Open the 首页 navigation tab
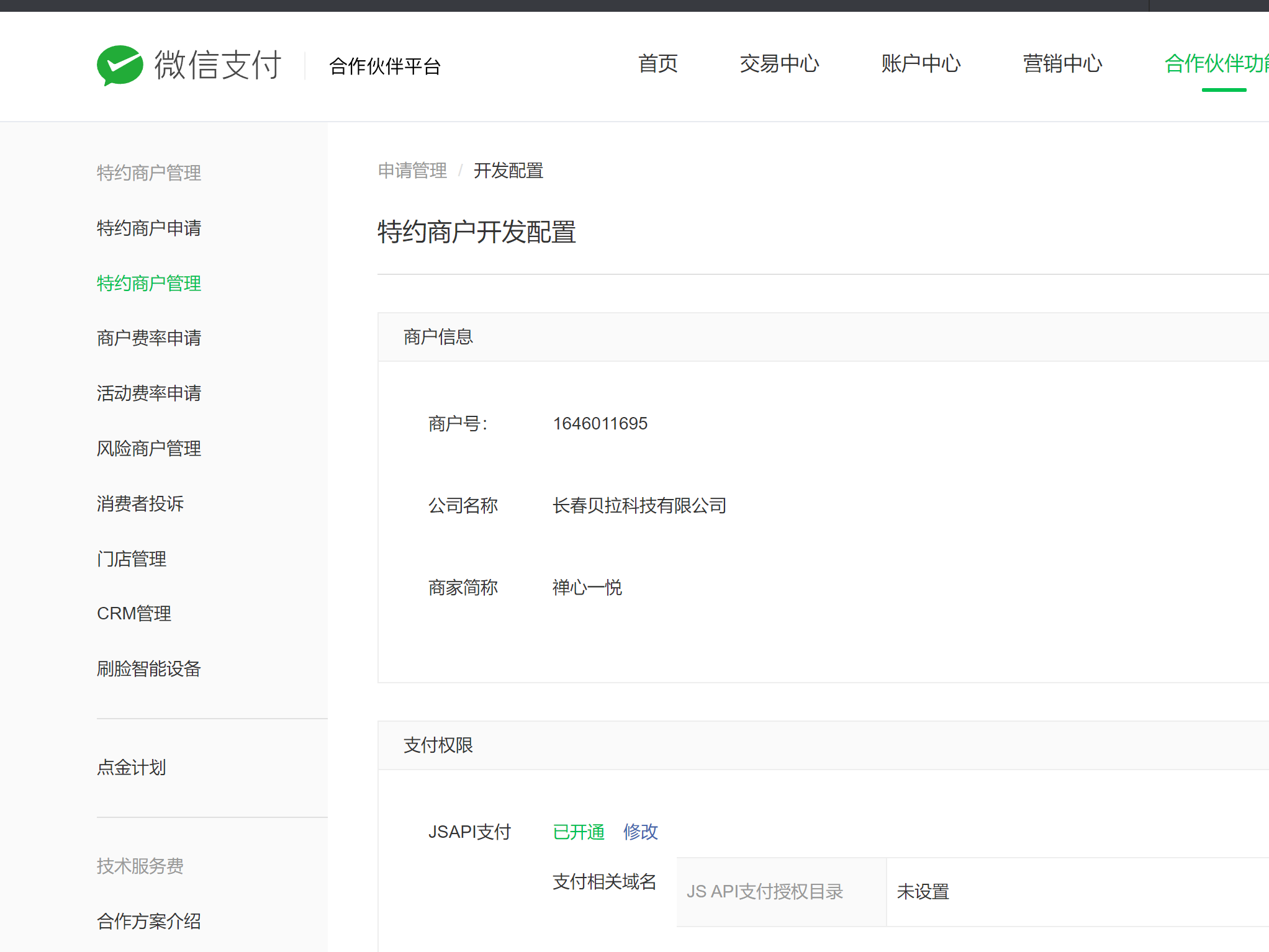Screen dimensions: 1269x952 point(657,63)
